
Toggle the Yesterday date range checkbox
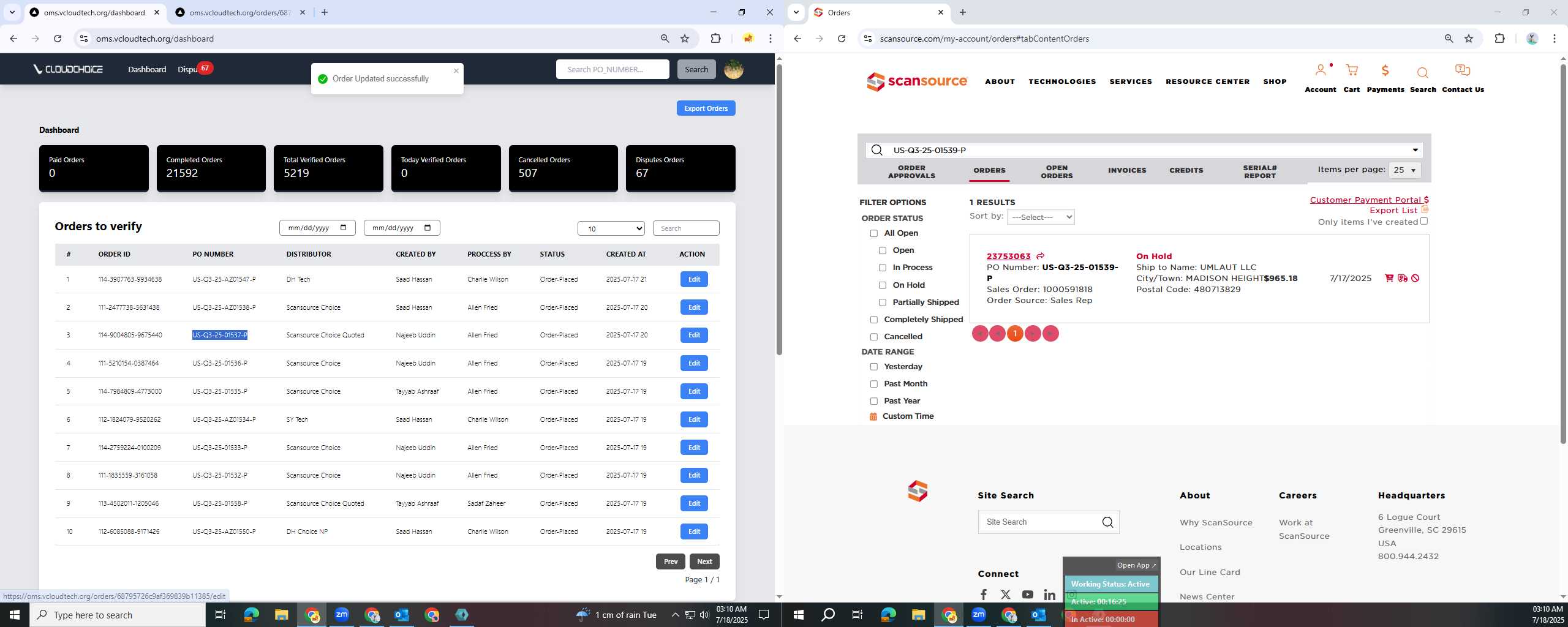(874, 367)
